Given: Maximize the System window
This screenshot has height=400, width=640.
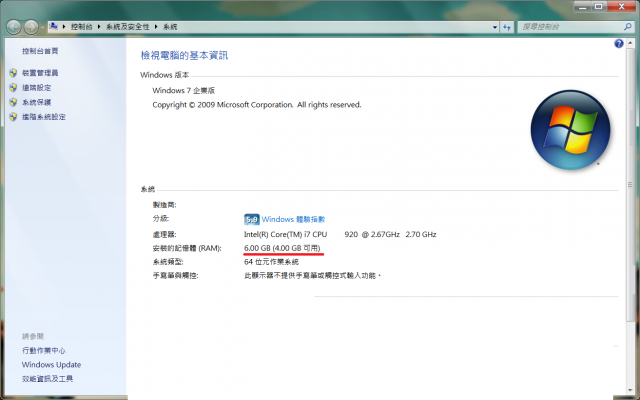Looking at the screenshot, I should pos(599,6).
